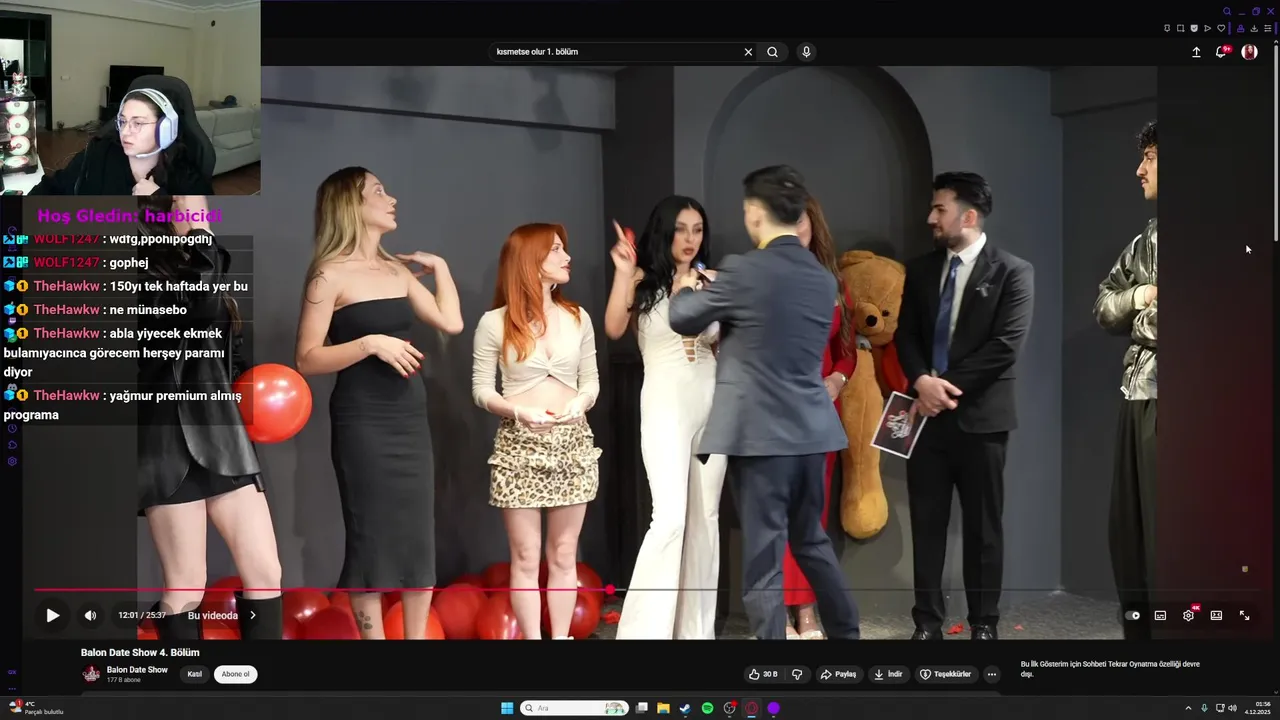1280x720 pixels.
Task: Click the browser toolbar pin icon
Action: 1167,28
